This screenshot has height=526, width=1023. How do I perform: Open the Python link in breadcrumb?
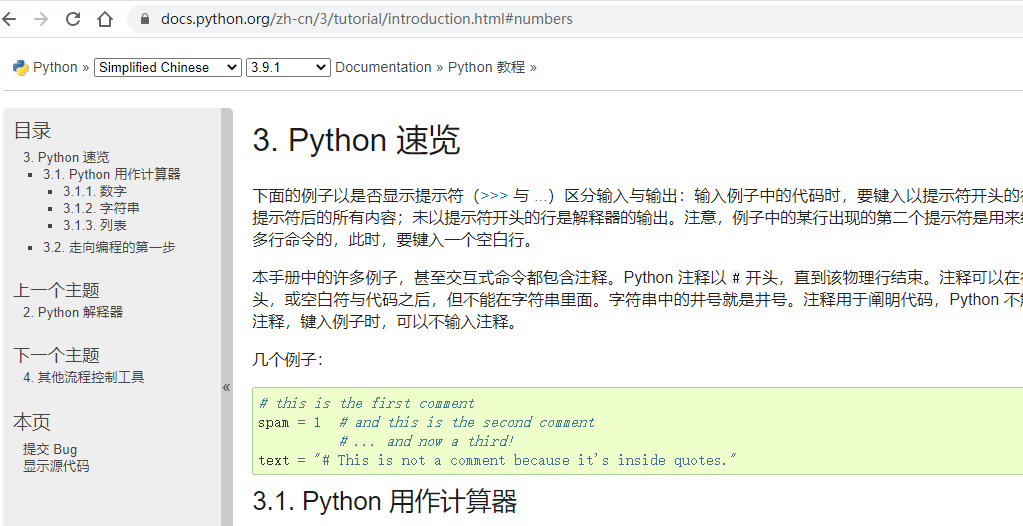tap(55, 67)
